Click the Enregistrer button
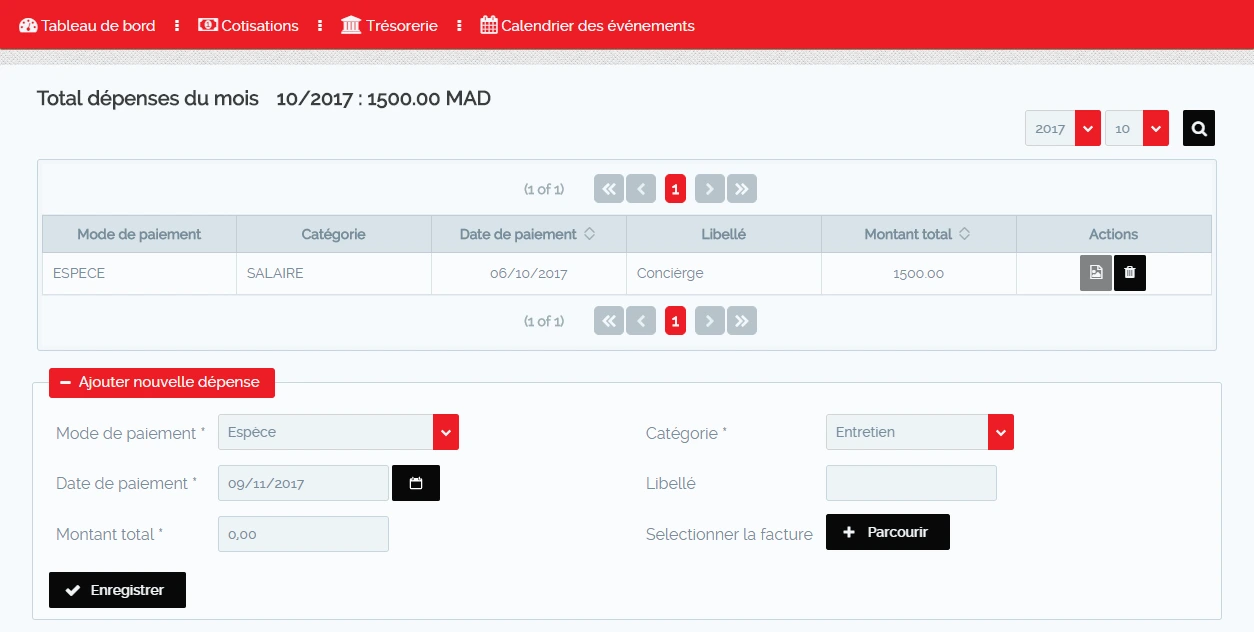The height and width of the screenshot is (632, 1254). [x=117, y=590]
